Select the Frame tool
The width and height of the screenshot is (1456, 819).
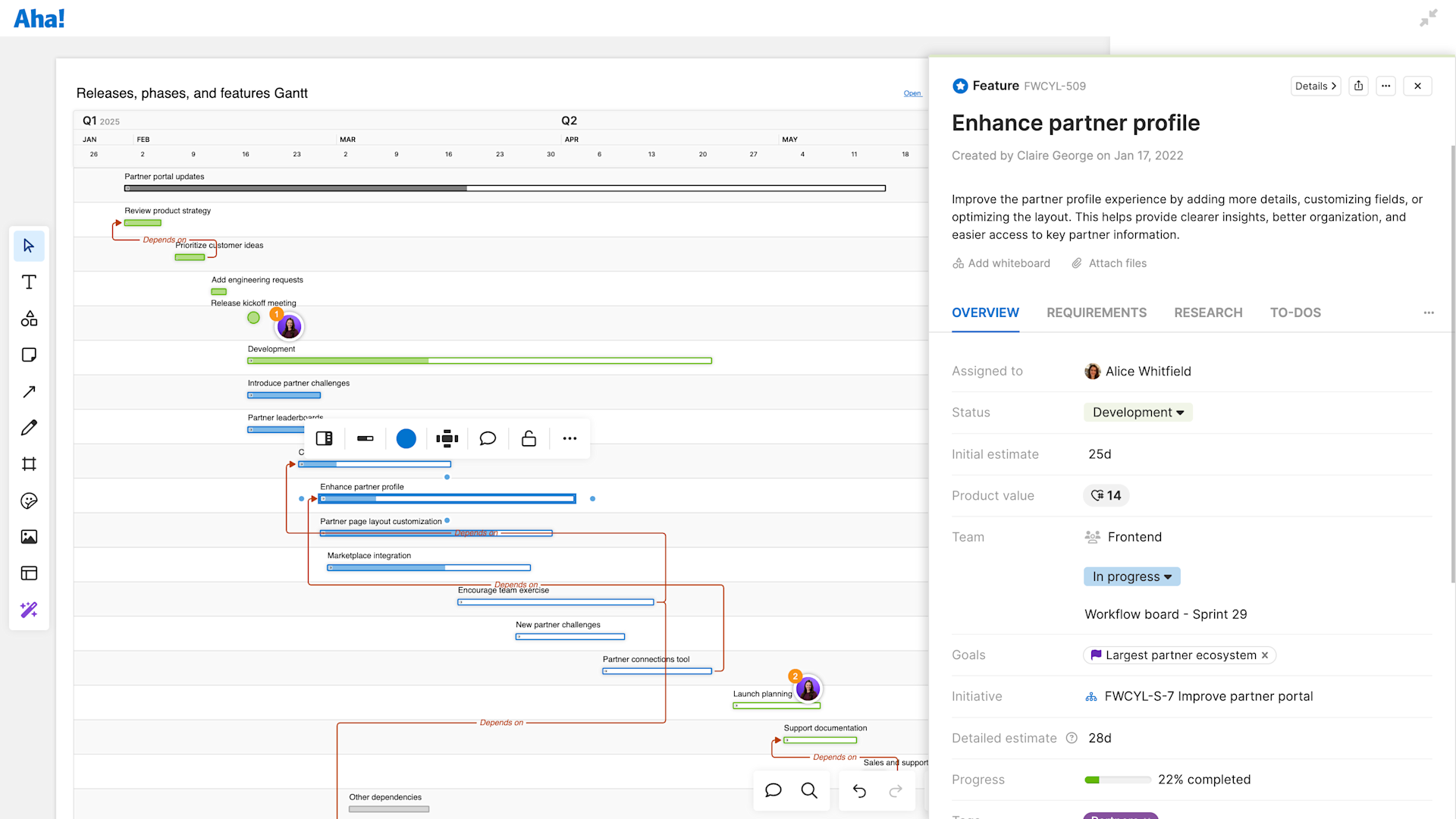click(x=29, y=464)
